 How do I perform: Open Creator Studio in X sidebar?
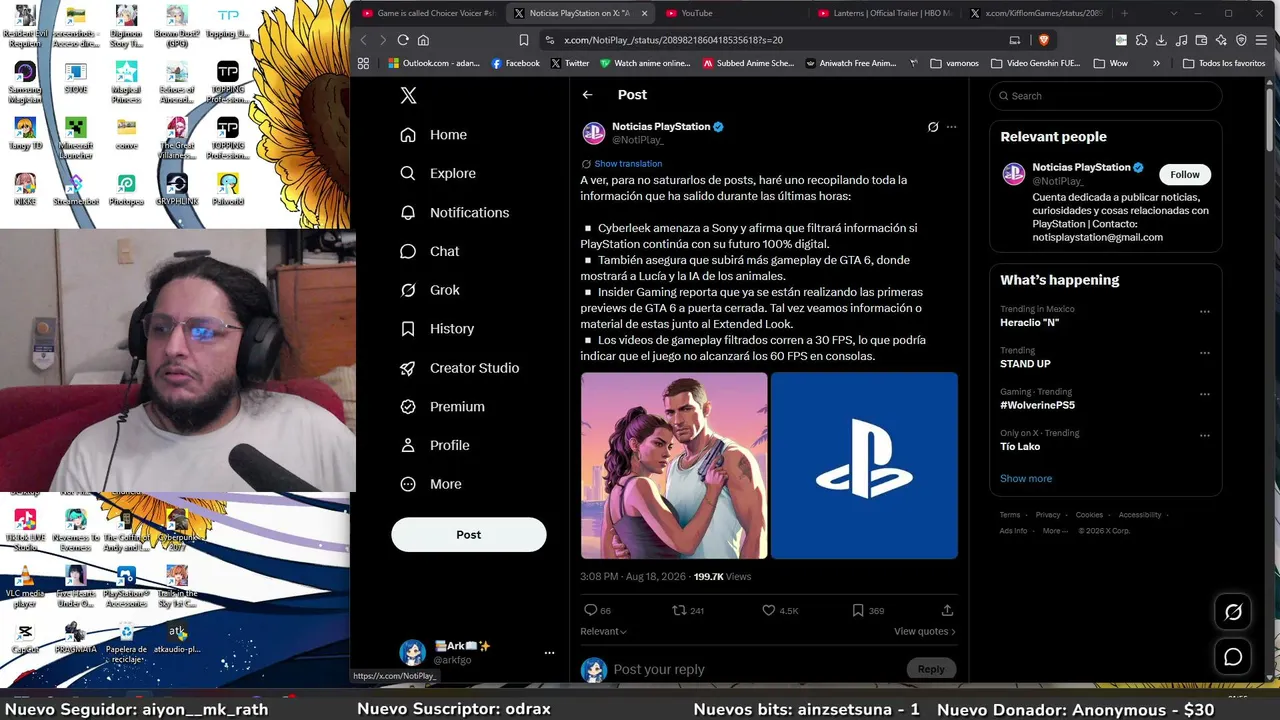pyautogui.click(x=460, y=368)
